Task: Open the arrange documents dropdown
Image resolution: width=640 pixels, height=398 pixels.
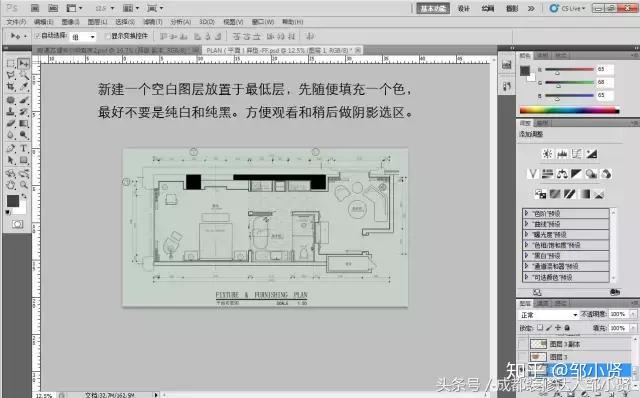Action: (131, 8)
